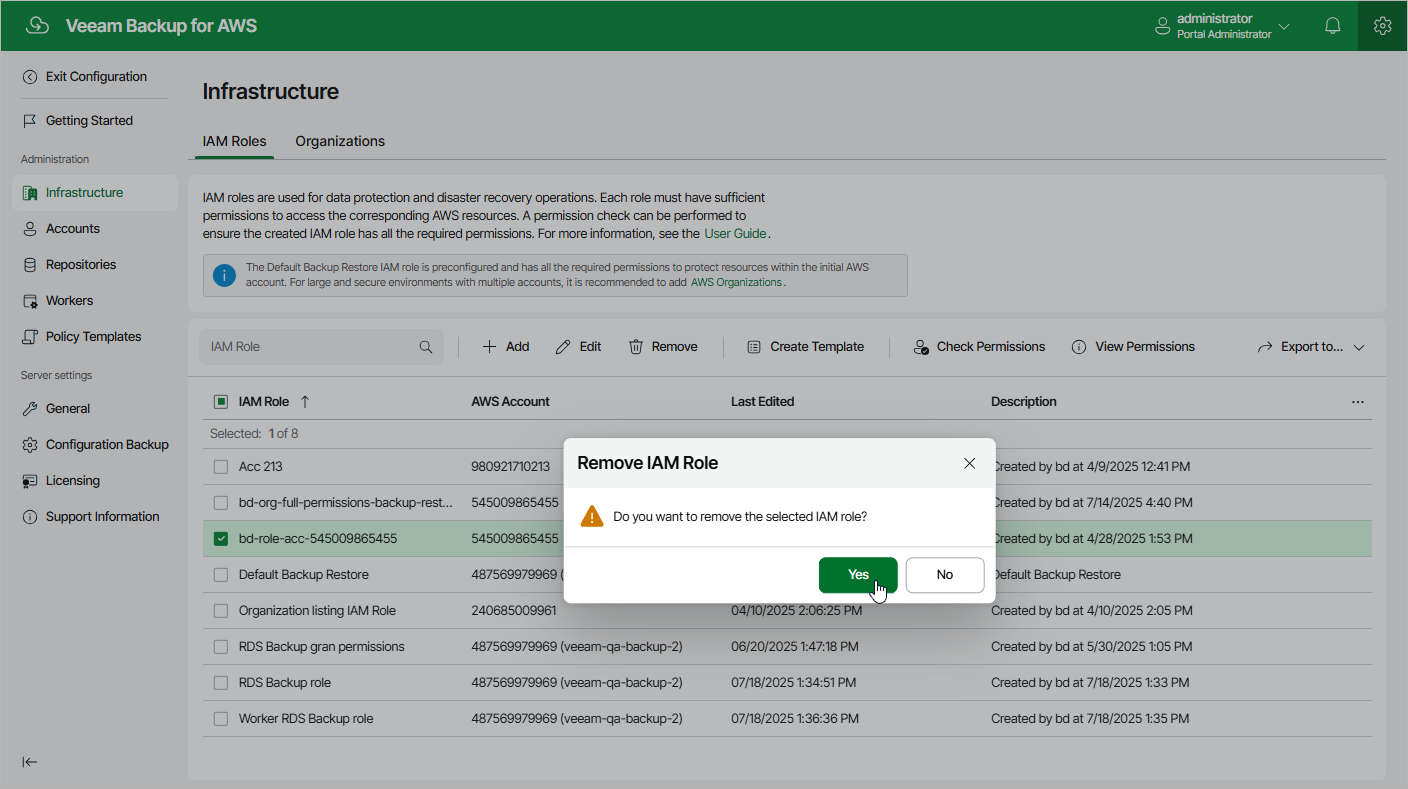Click View Permissions in the toolbar
The height and width of the screenshot is (789, 1408).
(1133, 347)
